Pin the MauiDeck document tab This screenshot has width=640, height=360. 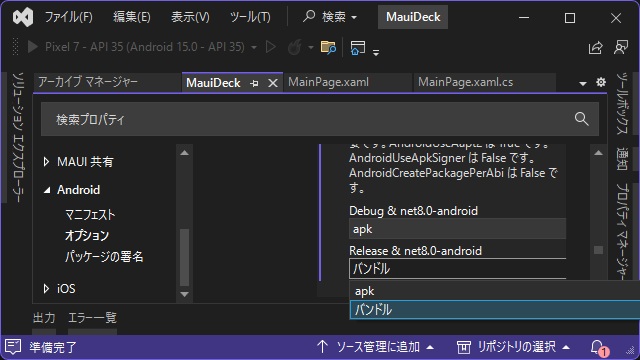point(254,83)
